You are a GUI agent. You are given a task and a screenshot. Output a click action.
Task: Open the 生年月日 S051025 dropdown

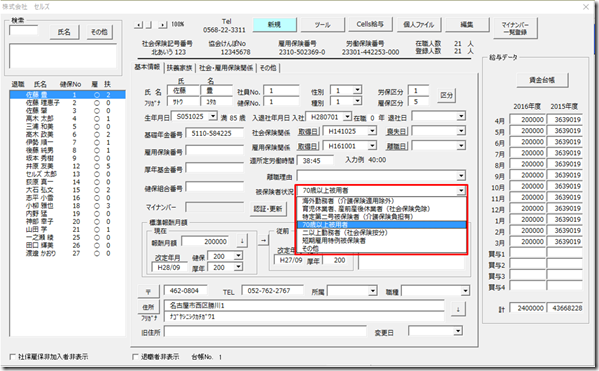point(213,116)
